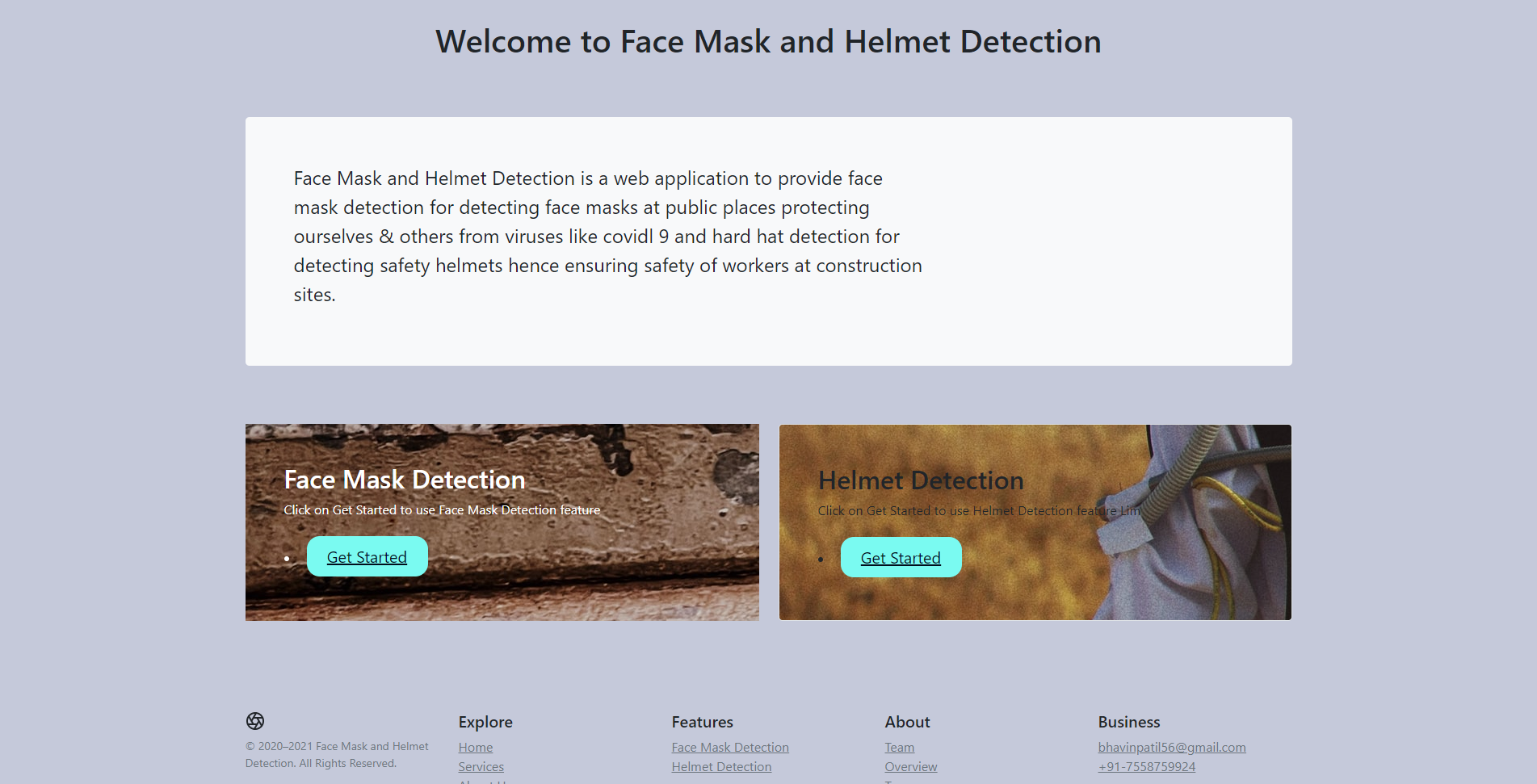The width and height of the screenshot is (1537, 784).
Task: Open the Overview link under About
Action: coord(911,767)
